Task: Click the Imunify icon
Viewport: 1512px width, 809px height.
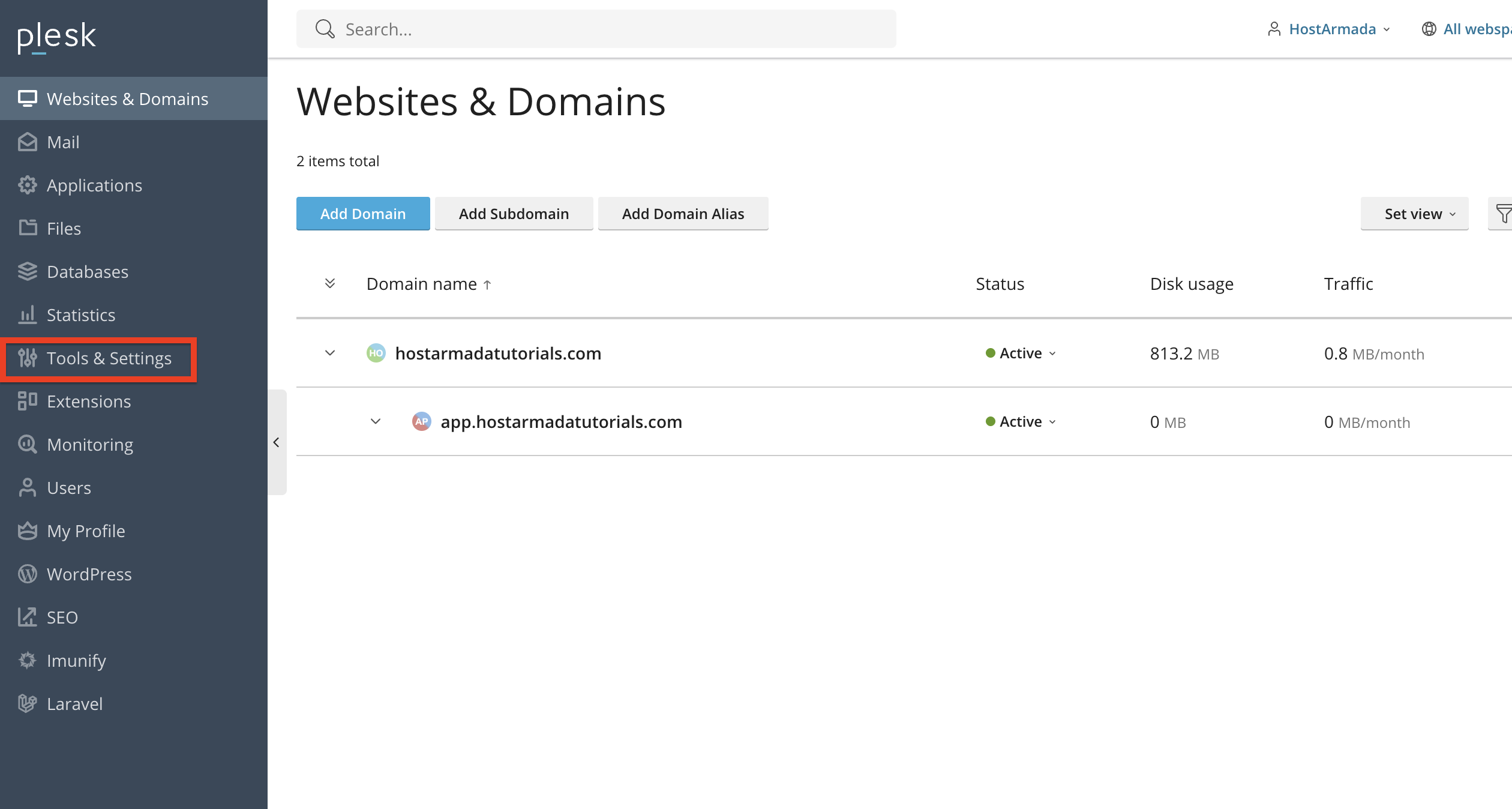Action: point(28,660)
